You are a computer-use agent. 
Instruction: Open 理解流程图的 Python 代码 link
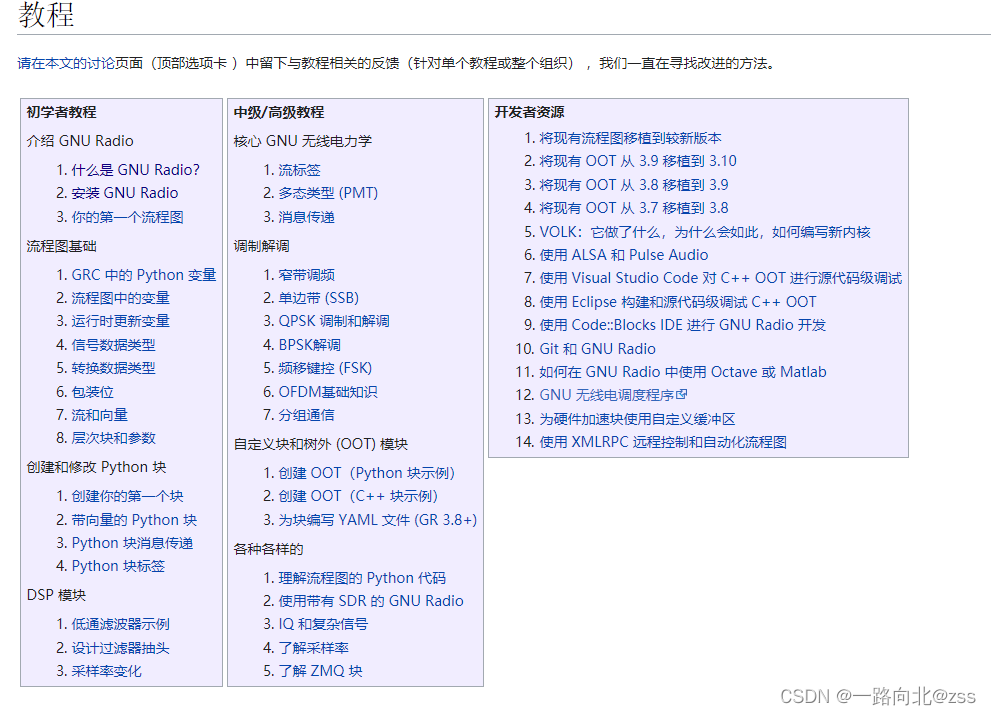[x=362, y=578]
